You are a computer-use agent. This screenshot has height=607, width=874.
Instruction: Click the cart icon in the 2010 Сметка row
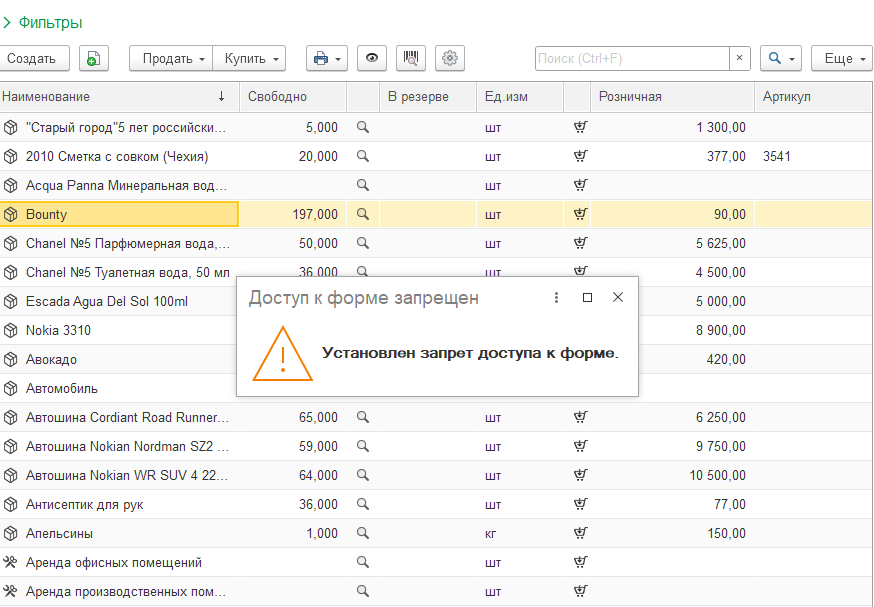click(x=579, y=156)
